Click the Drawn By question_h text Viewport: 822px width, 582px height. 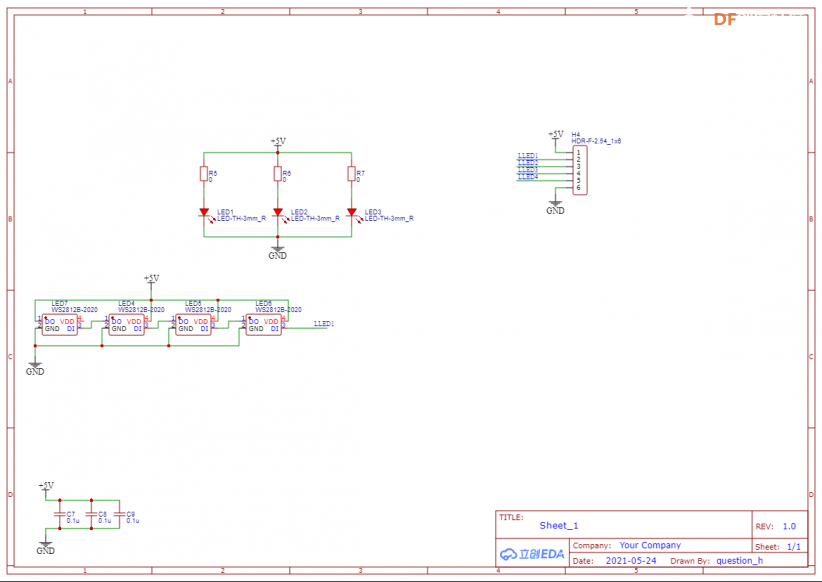(740, 561)
